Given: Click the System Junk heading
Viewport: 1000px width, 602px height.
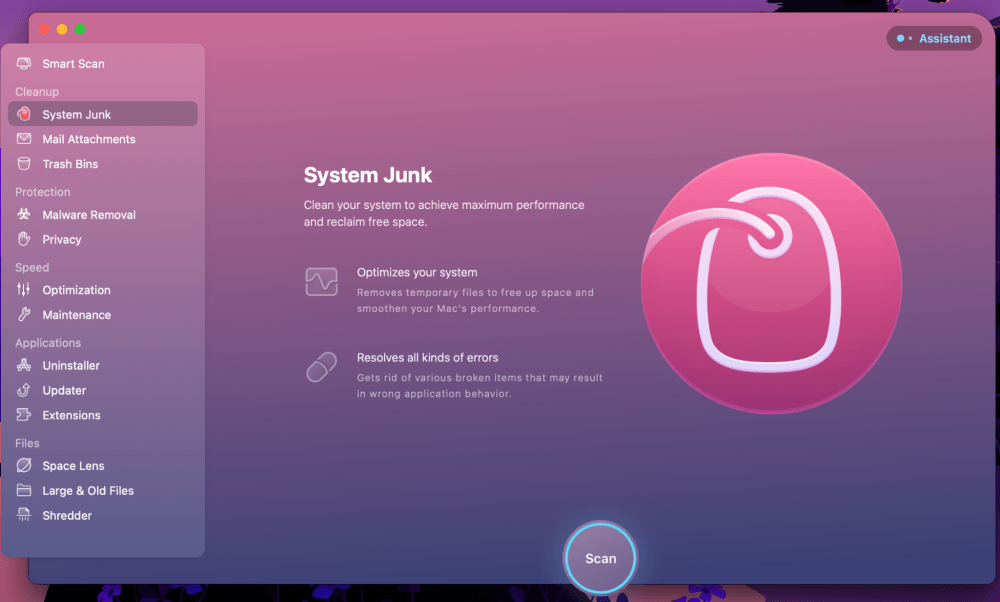Looking at the screenshot, I should tap(367, 175).
